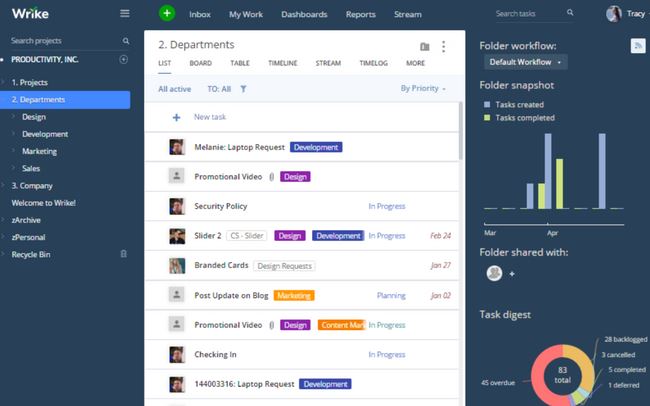Click the search projects magnifier icon
Viewport: 650px width, 406px height.
[126, 41]
